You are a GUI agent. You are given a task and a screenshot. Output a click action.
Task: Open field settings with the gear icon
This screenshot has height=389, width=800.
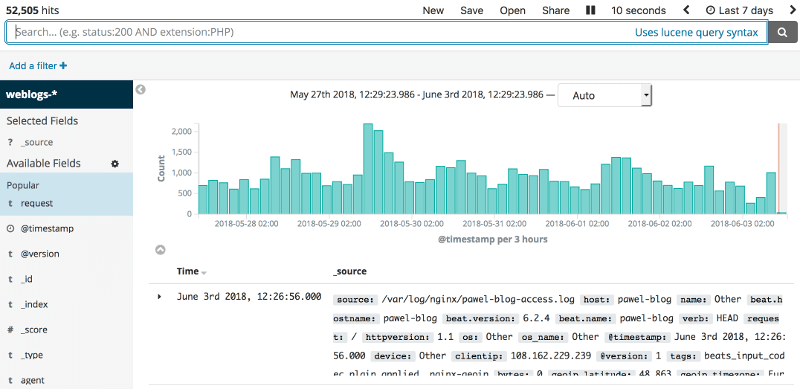click(115, 164)
